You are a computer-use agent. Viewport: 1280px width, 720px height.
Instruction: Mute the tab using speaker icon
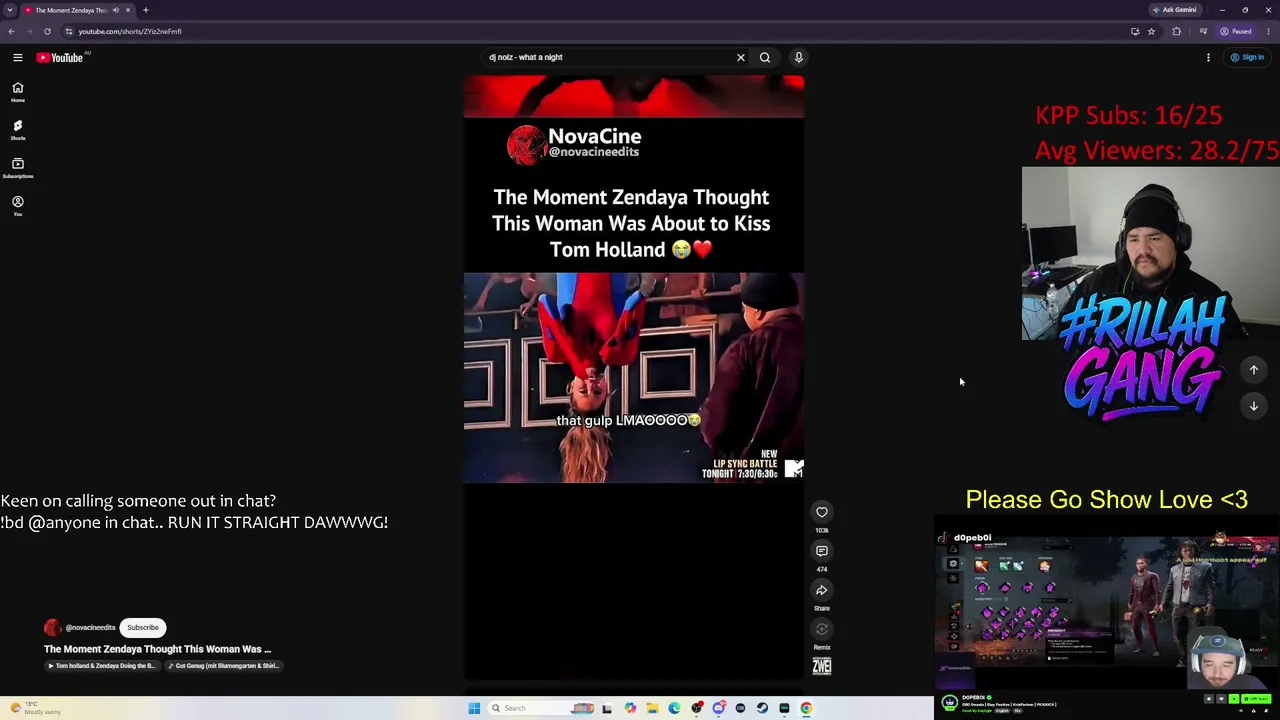click(x=116, y=10)
